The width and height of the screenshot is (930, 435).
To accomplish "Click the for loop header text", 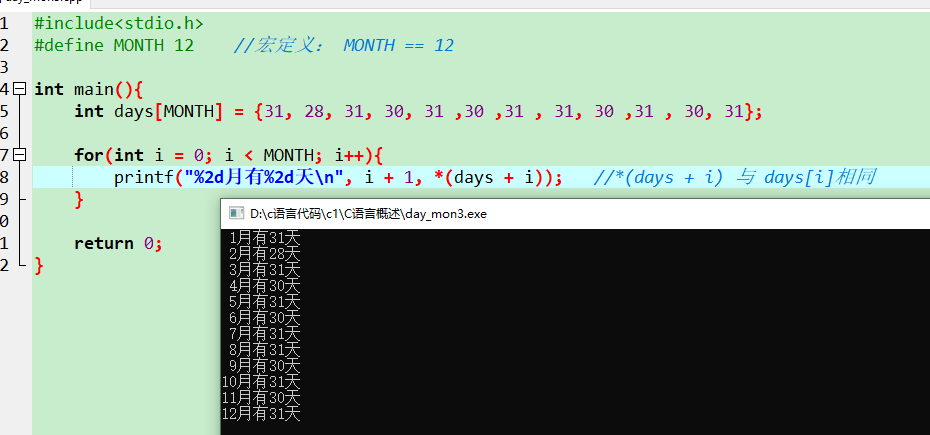I will pos(229,155).
